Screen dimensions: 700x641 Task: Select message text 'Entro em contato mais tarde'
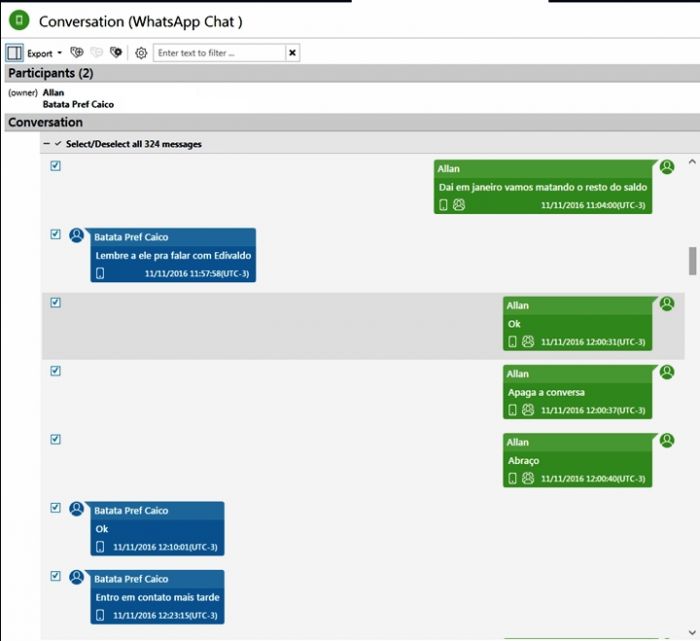tap(157, 597)
